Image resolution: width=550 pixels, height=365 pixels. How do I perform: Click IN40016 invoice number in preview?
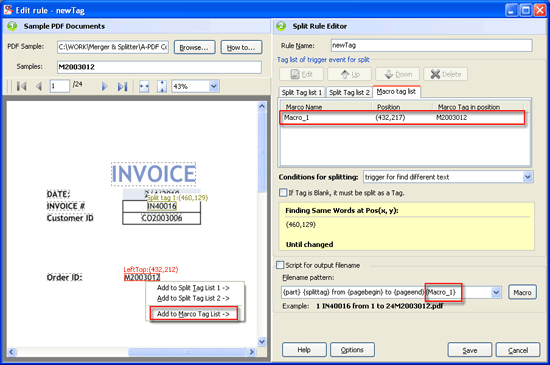coord(161,206)
